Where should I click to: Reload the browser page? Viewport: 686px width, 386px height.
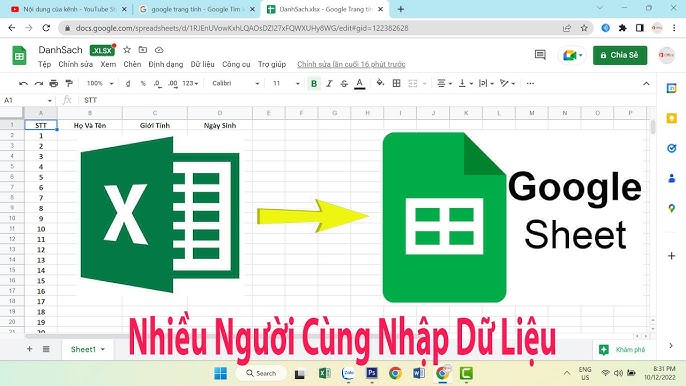pyautogui.click(x=46, y=28)
